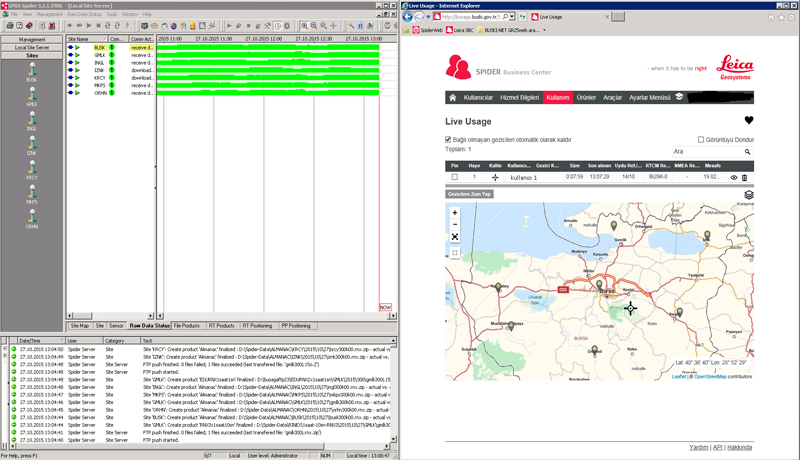Click the Local Site Server panel button
The height and width of the screenshot is (460, 800).
[x=32, y=47]
